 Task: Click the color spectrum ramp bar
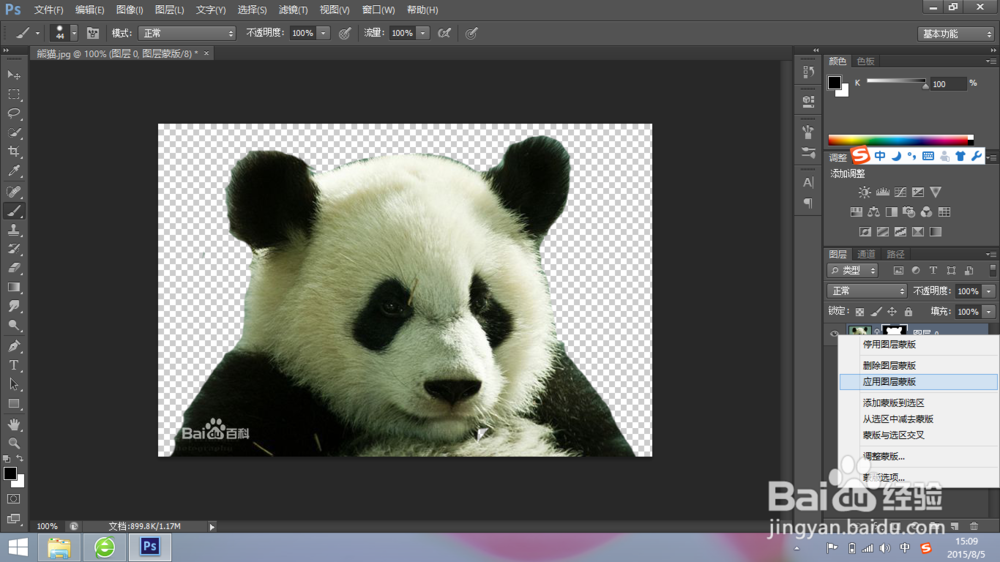click(x=899, y=140)
